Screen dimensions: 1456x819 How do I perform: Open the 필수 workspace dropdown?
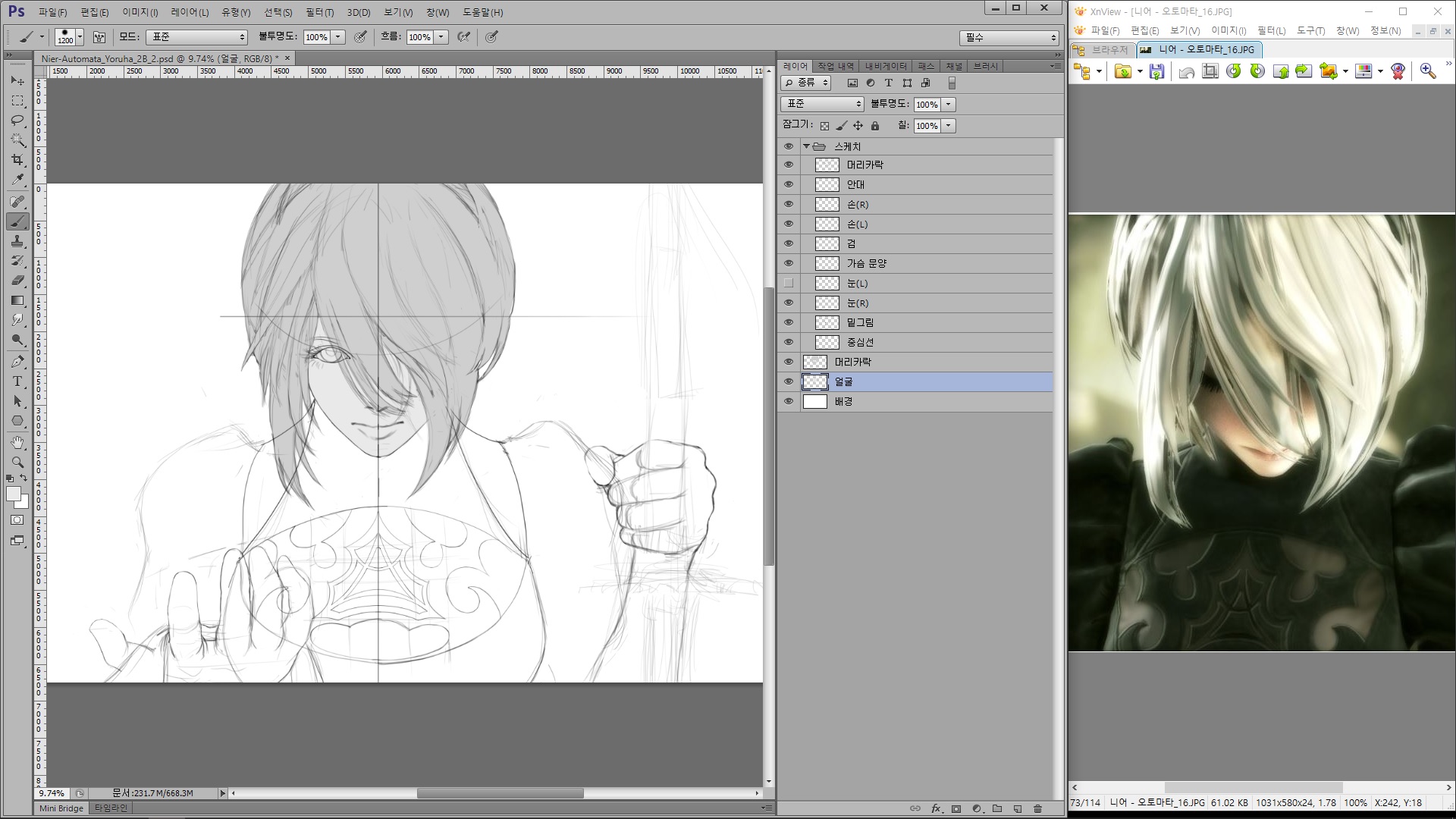(1009, 37)
